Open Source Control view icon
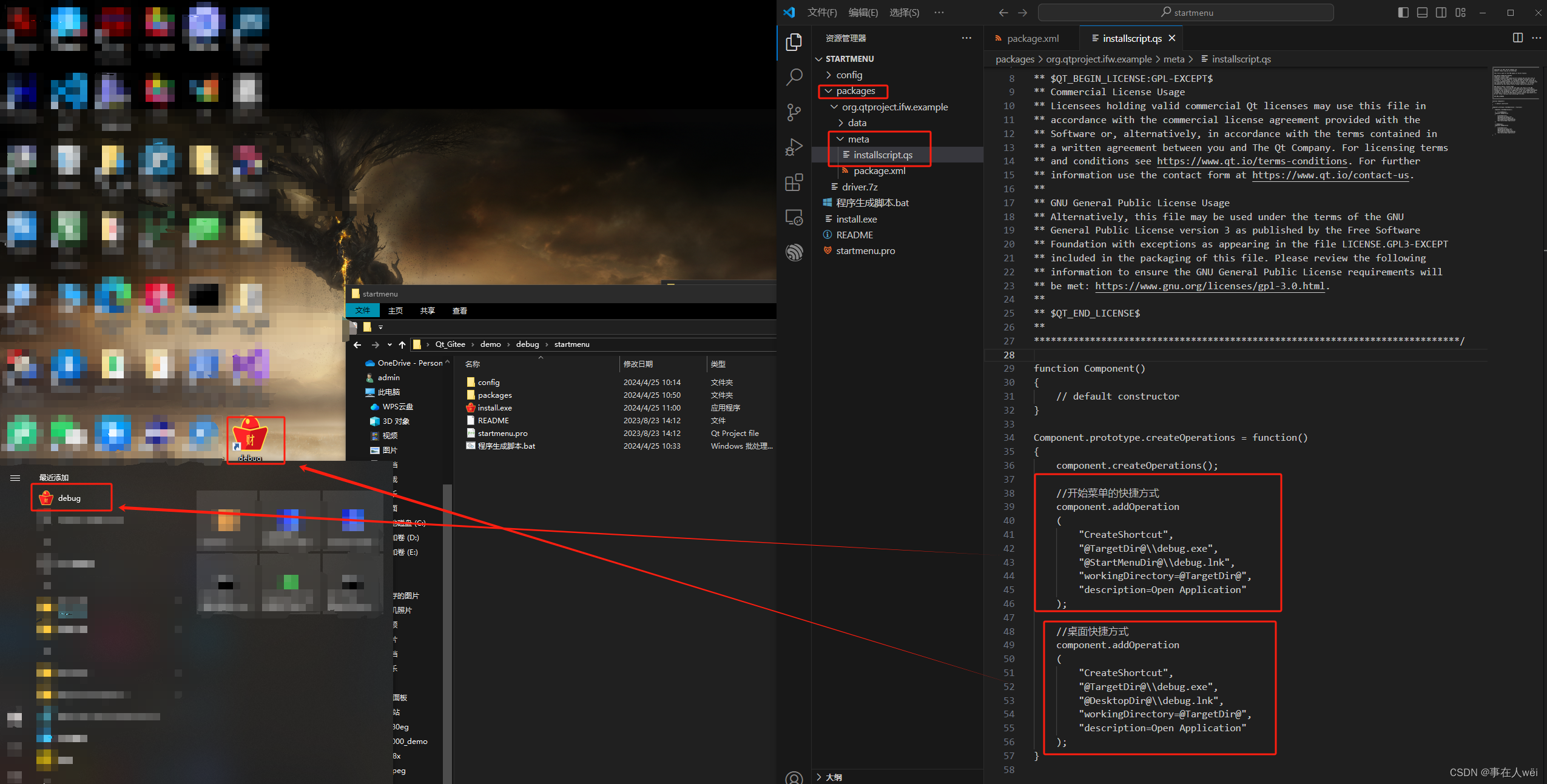 point(794,112)
